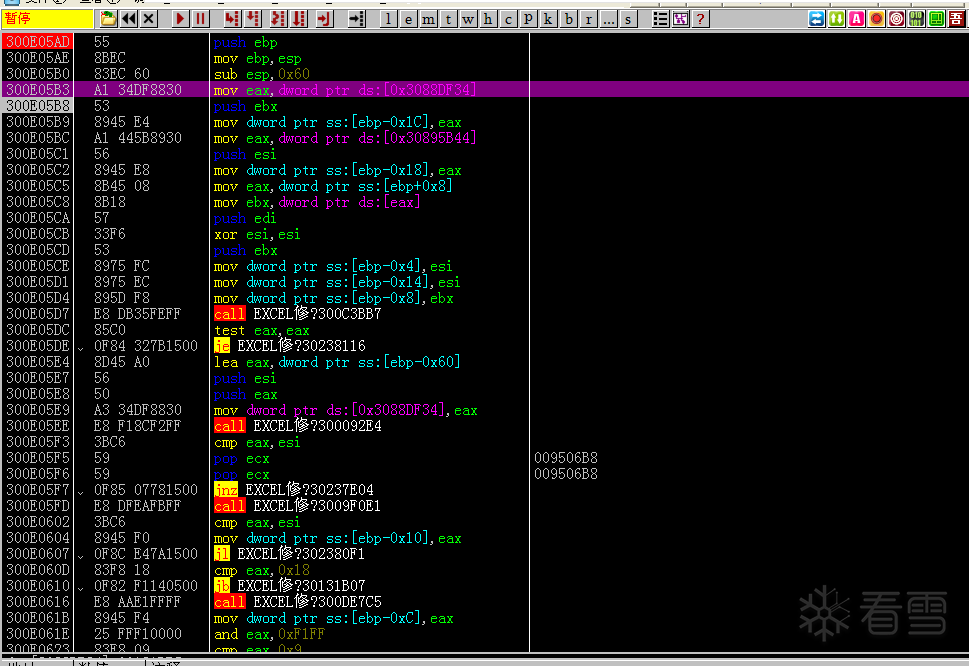
Task: Click address 300E0610 in address column
Action: [x=38, y=586]
